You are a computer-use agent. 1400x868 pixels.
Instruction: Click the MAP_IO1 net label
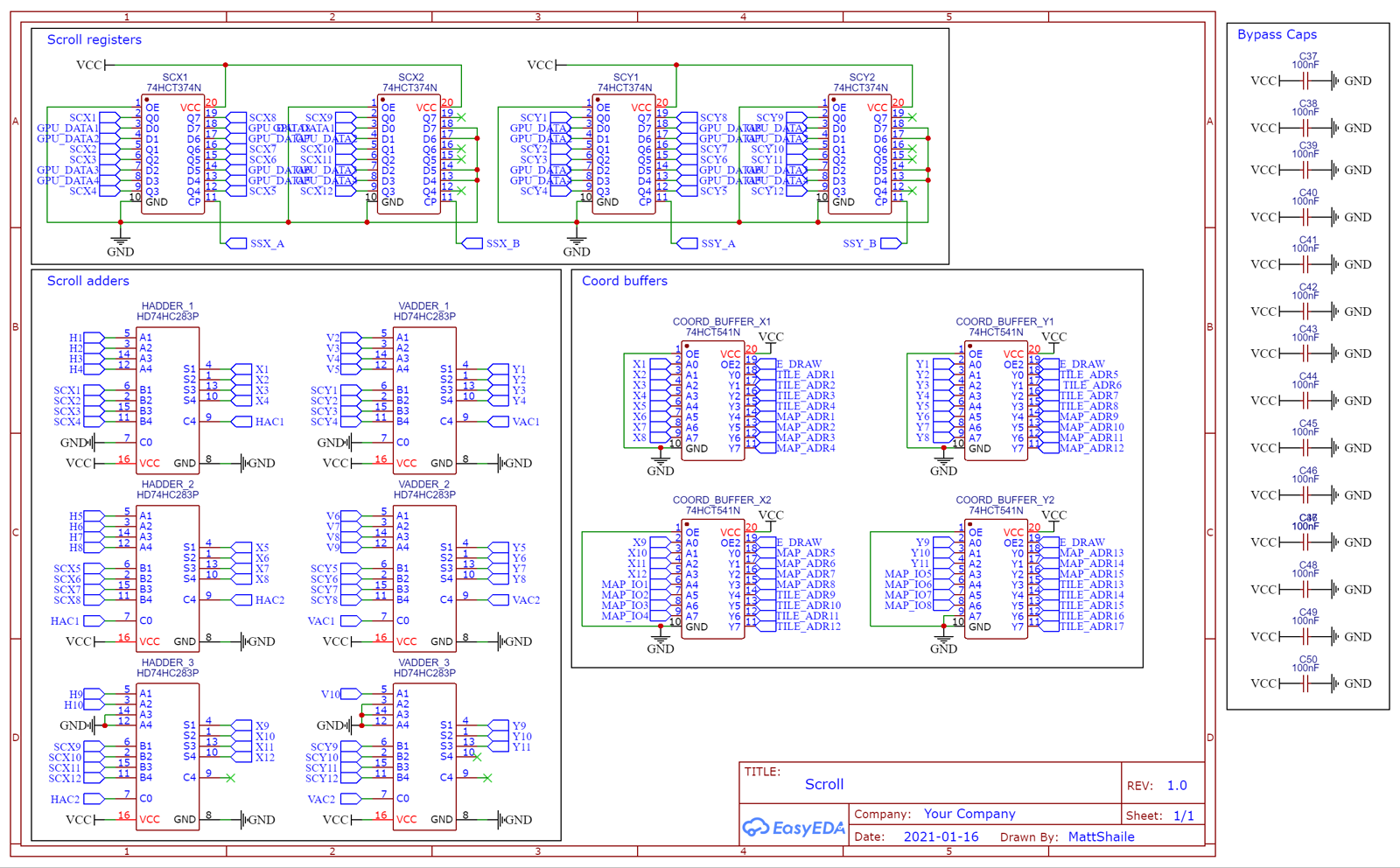pos(624,584)
